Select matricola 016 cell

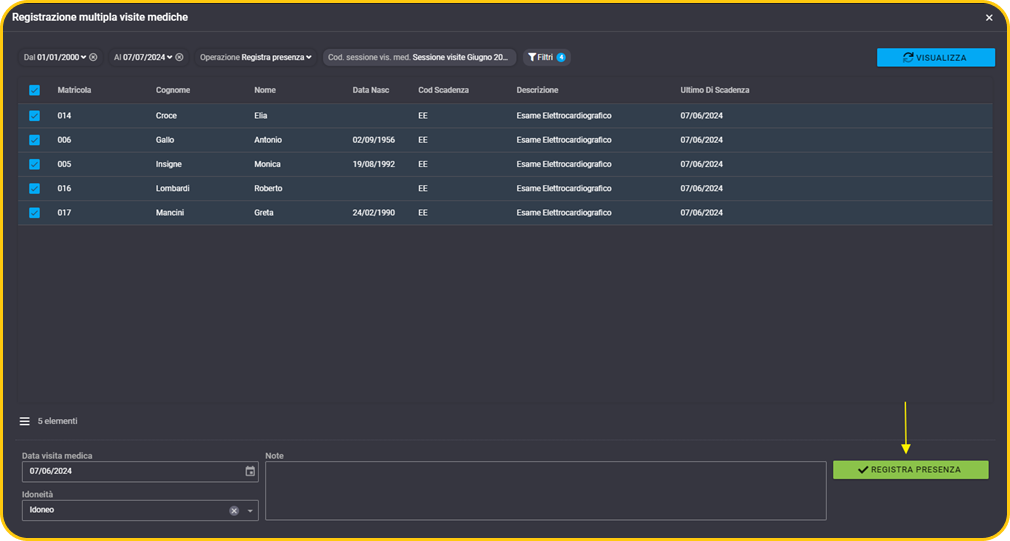(x=64, y=189)
